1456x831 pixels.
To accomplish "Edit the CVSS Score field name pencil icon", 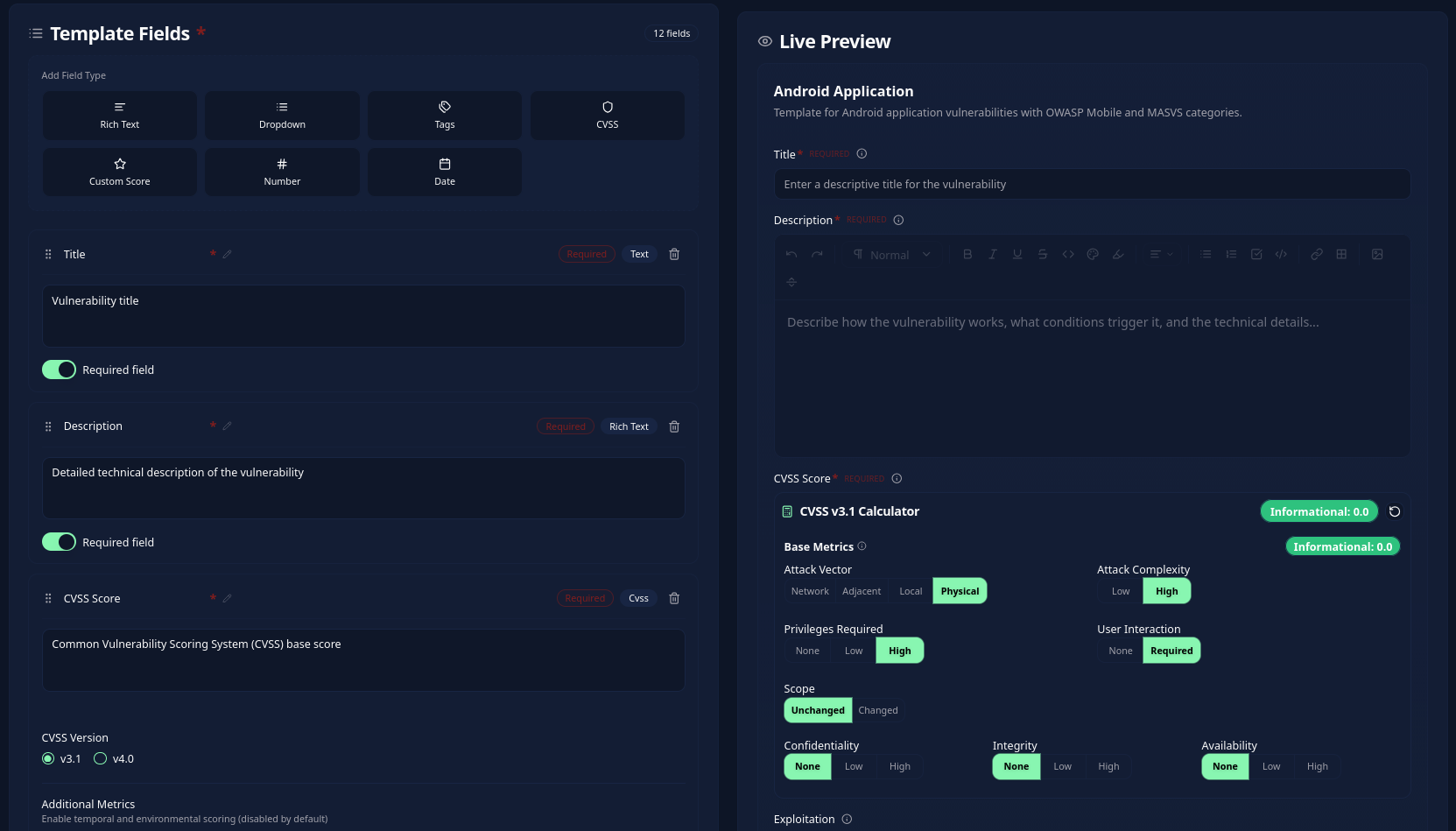I will 227,598.
